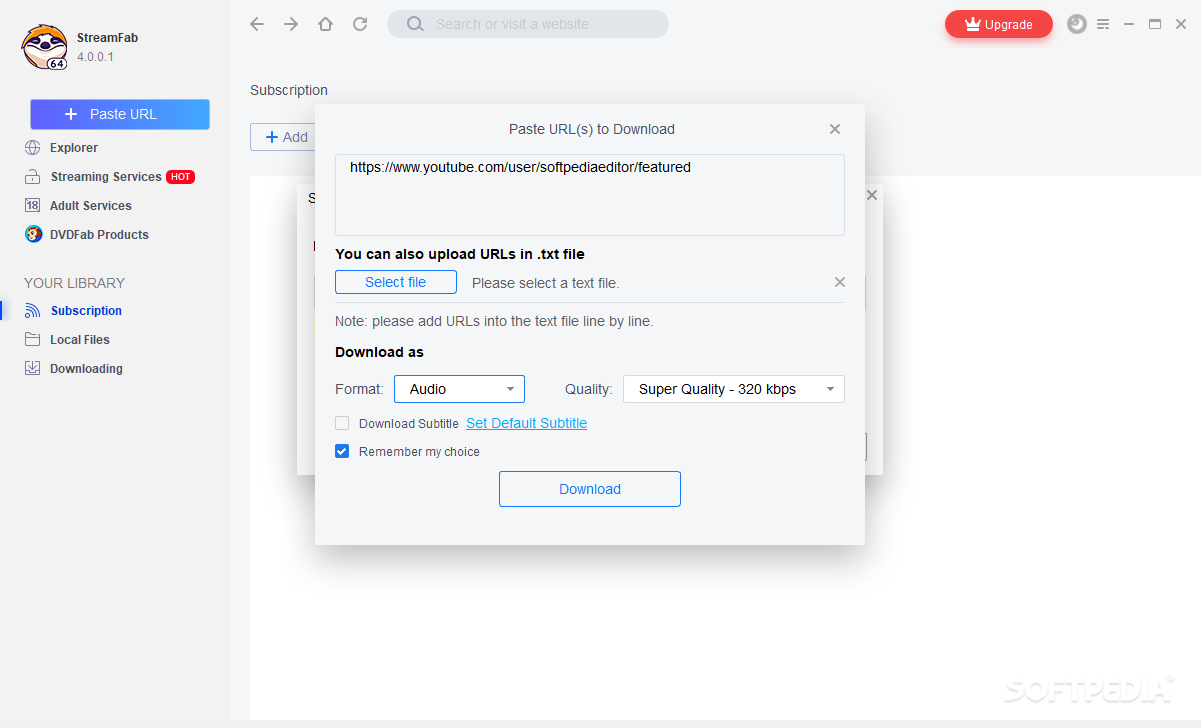Viewport: 1201px width, 728px height.
Task: Click the red Upgrade button
Action: [x=998, y=24]
